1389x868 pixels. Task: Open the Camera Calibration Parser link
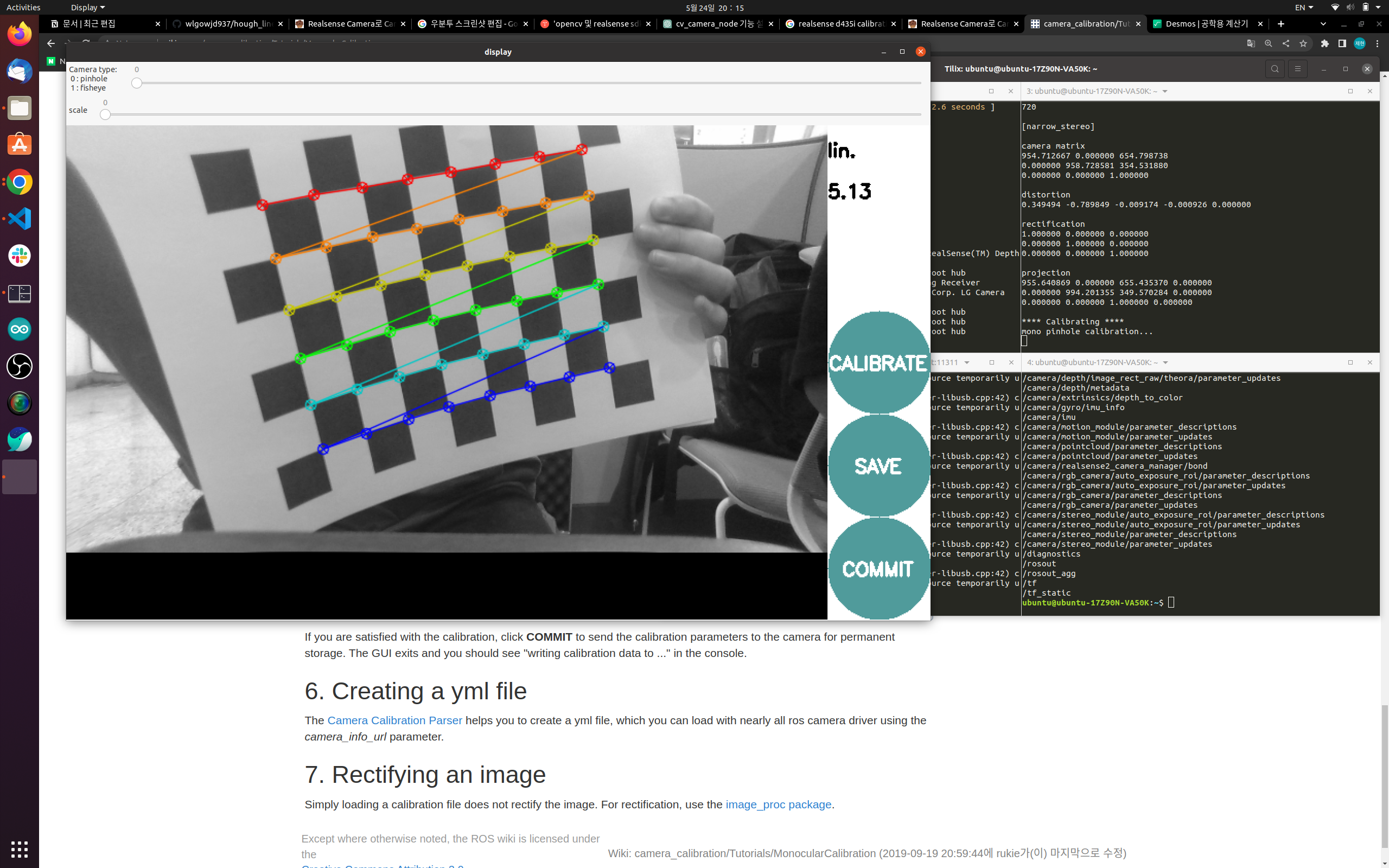tap(394, 720)
